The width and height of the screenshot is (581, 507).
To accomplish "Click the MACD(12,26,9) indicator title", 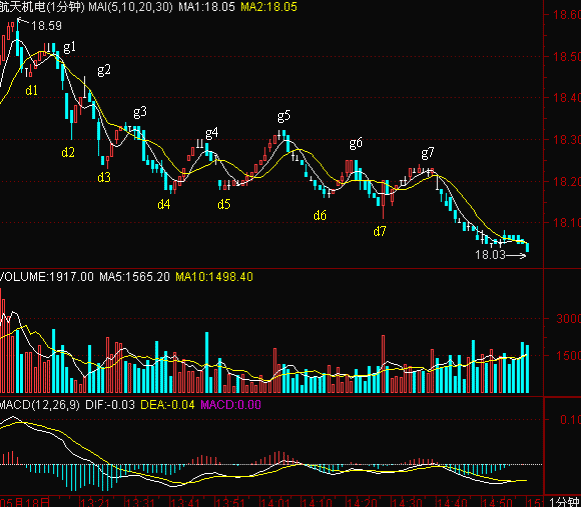I will pos(40,405).
